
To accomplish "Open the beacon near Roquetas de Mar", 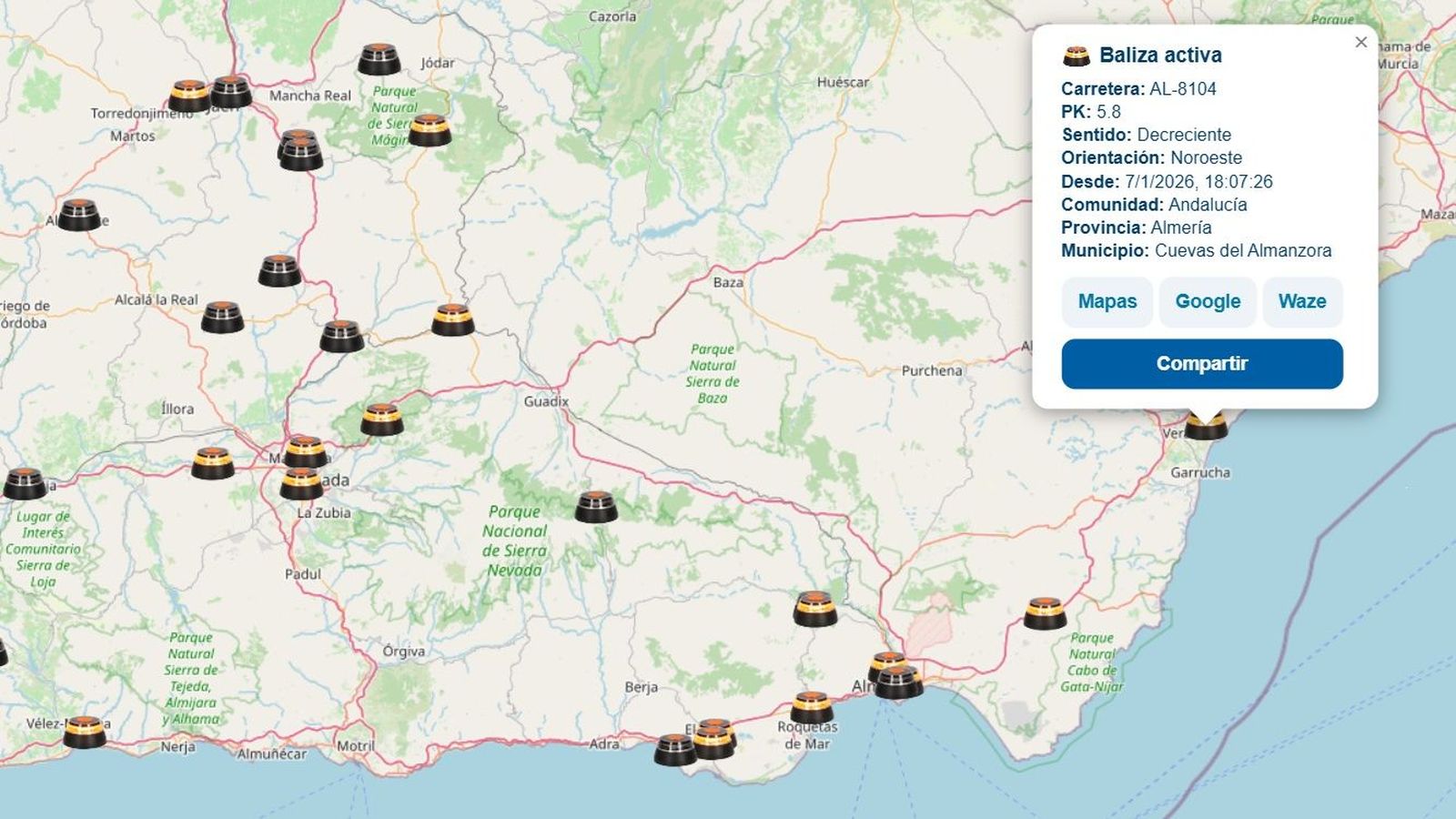I will pos(810,704).
